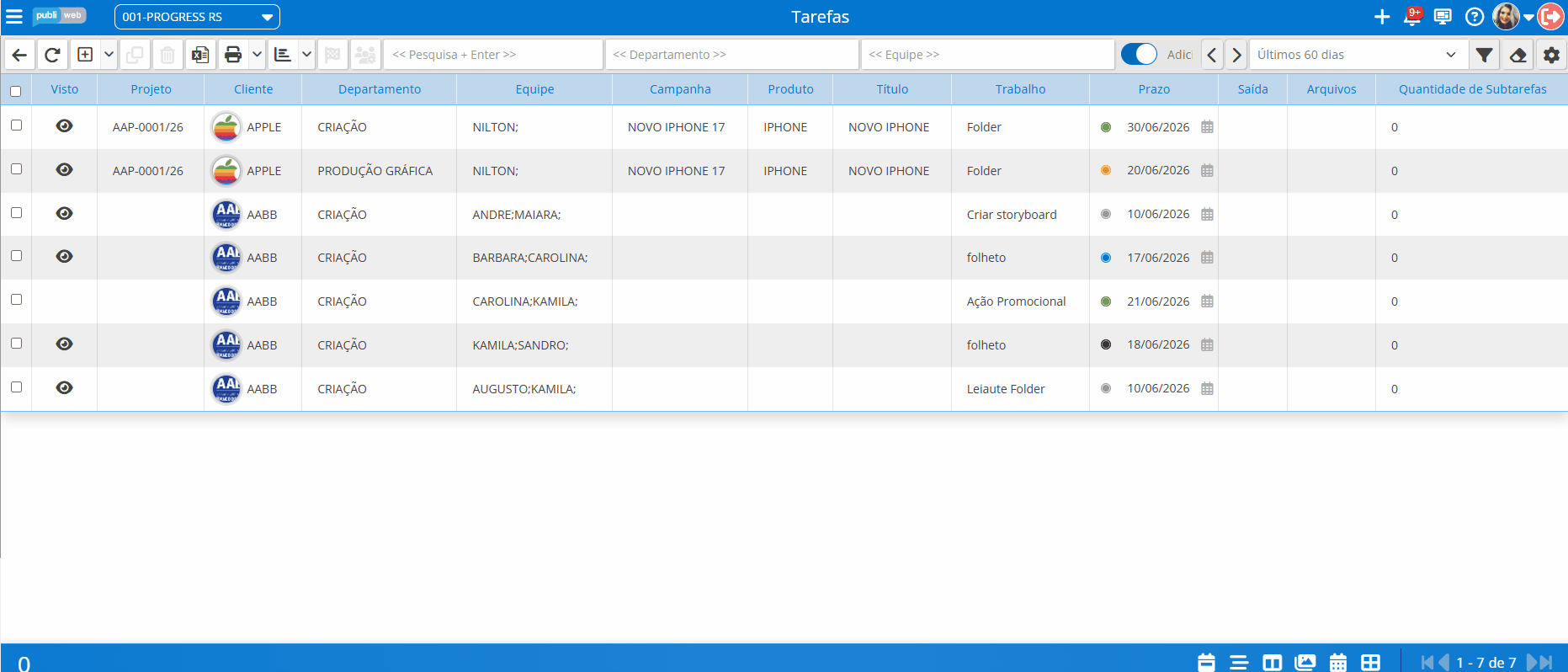Expand the print options arrow
This screenshot has width=1568, height=672.
click(258, 55)
